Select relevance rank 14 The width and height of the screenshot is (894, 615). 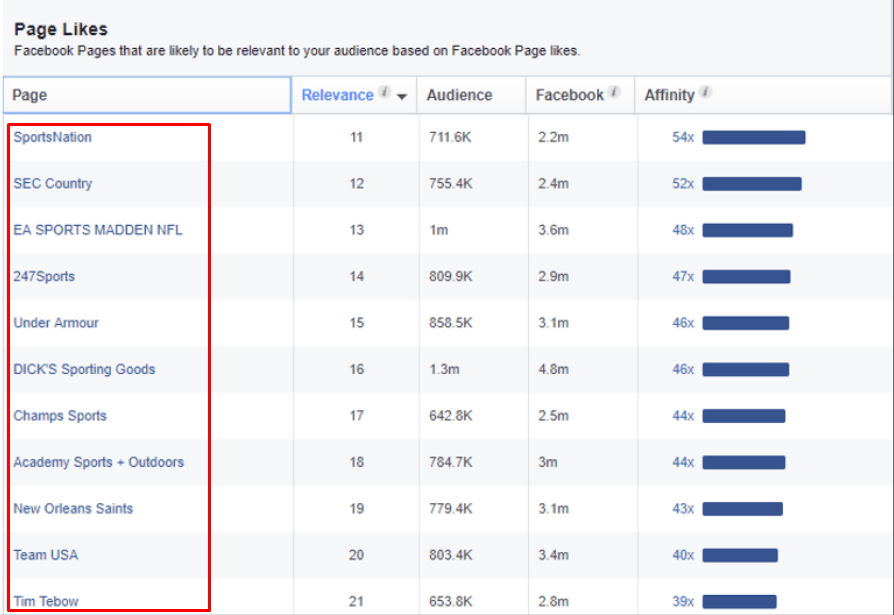[x=356, y=276]
